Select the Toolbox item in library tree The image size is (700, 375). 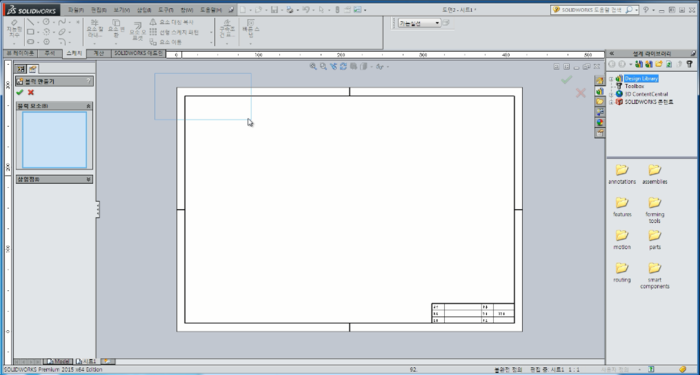pos(634,86)
